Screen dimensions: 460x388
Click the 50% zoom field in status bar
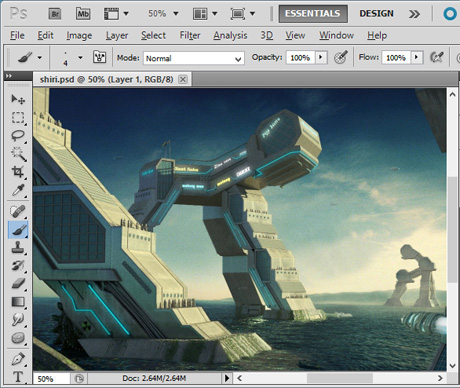coord(52,379)
